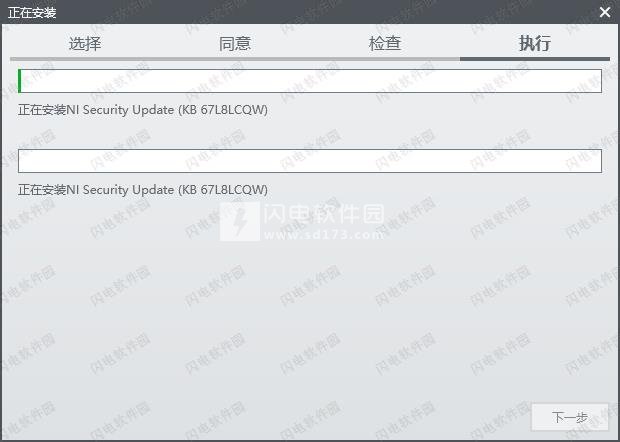Click the lightning bolt watermark logo

point(240,221)
